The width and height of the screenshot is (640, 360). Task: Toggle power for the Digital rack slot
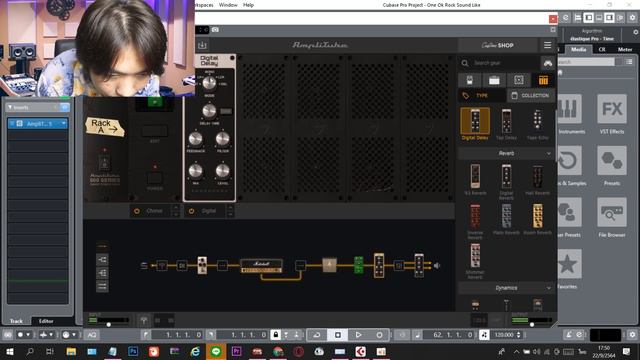pyautogui.click(x=191, y=211)
